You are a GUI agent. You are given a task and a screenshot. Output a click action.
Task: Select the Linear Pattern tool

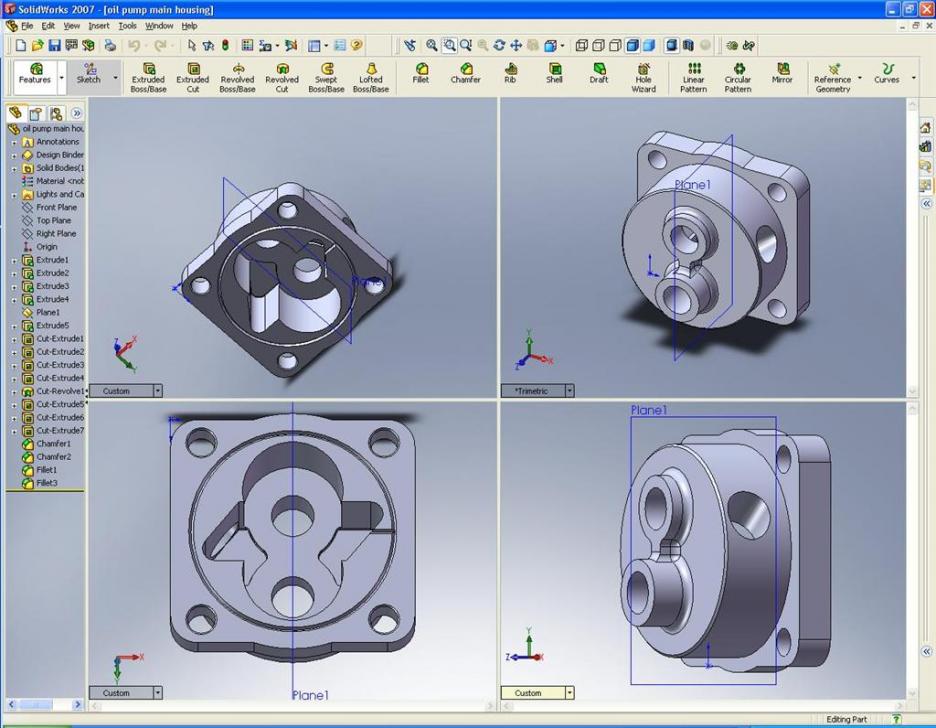(x=693, y=78)
